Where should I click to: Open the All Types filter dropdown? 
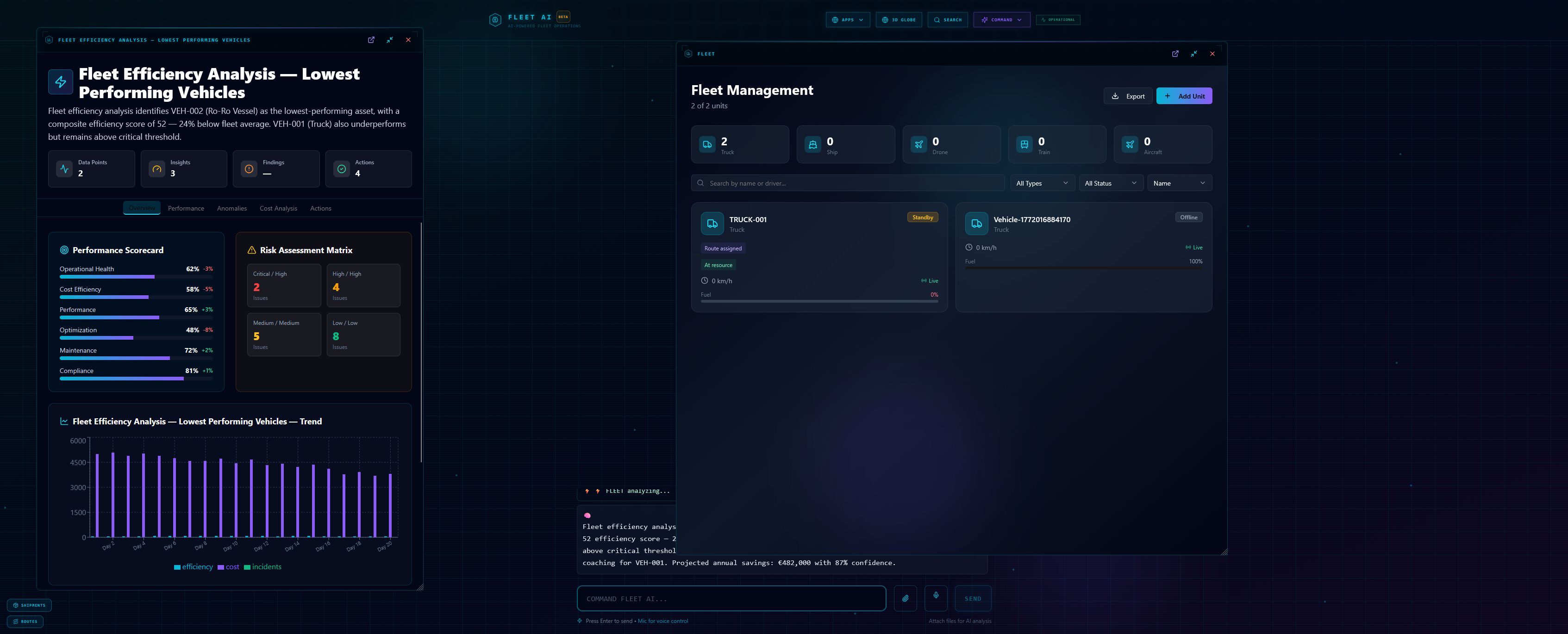[1042, 182]
